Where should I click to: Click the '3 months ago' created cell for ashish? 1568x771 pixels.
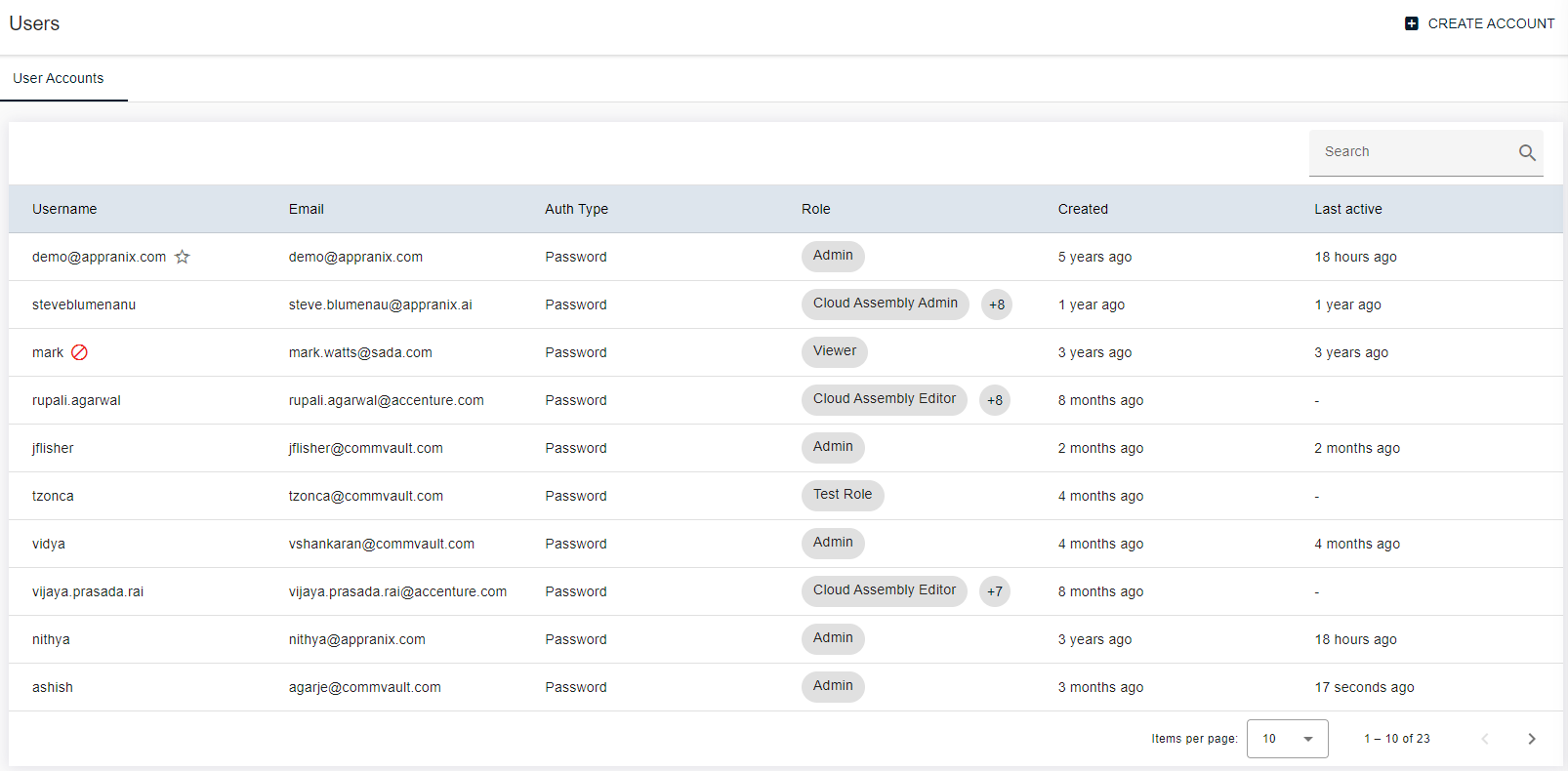[x=1100, y=687]
